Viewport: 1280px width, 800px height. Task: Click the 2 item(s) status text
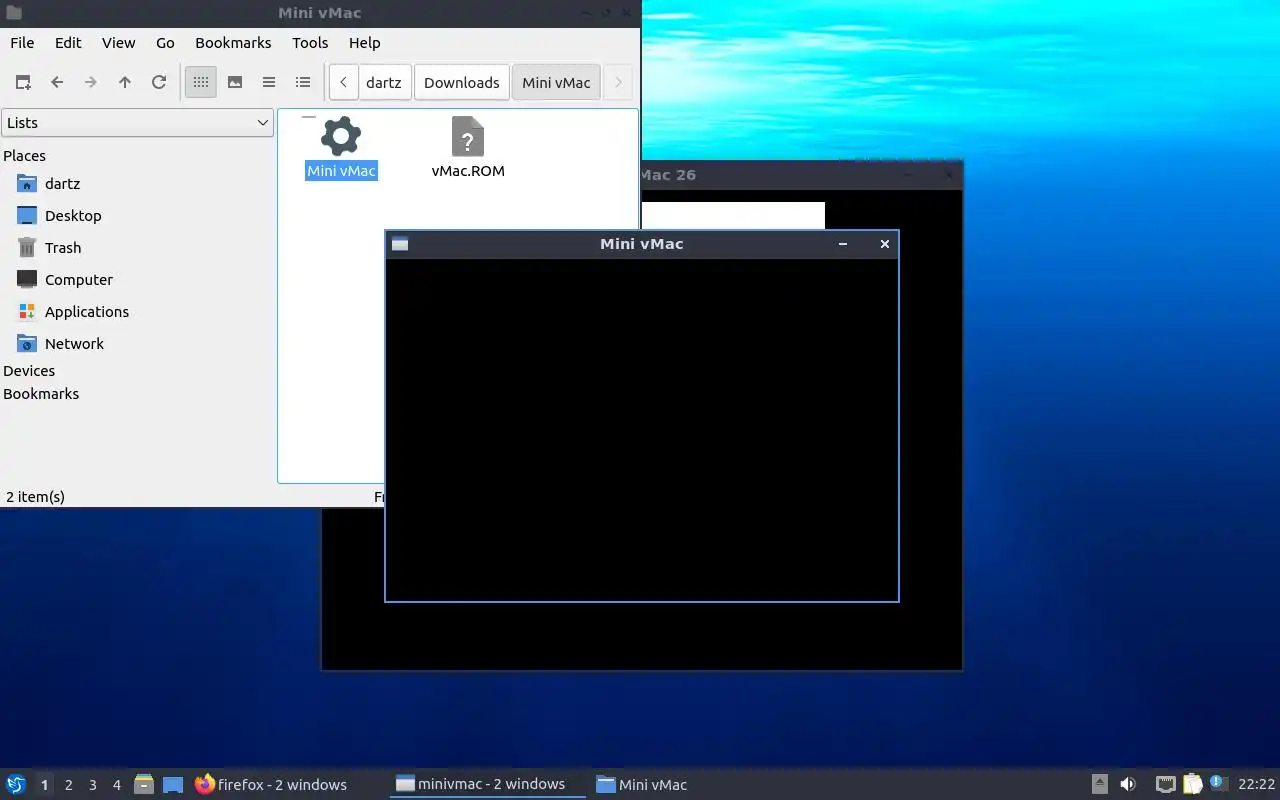(36, 496)
